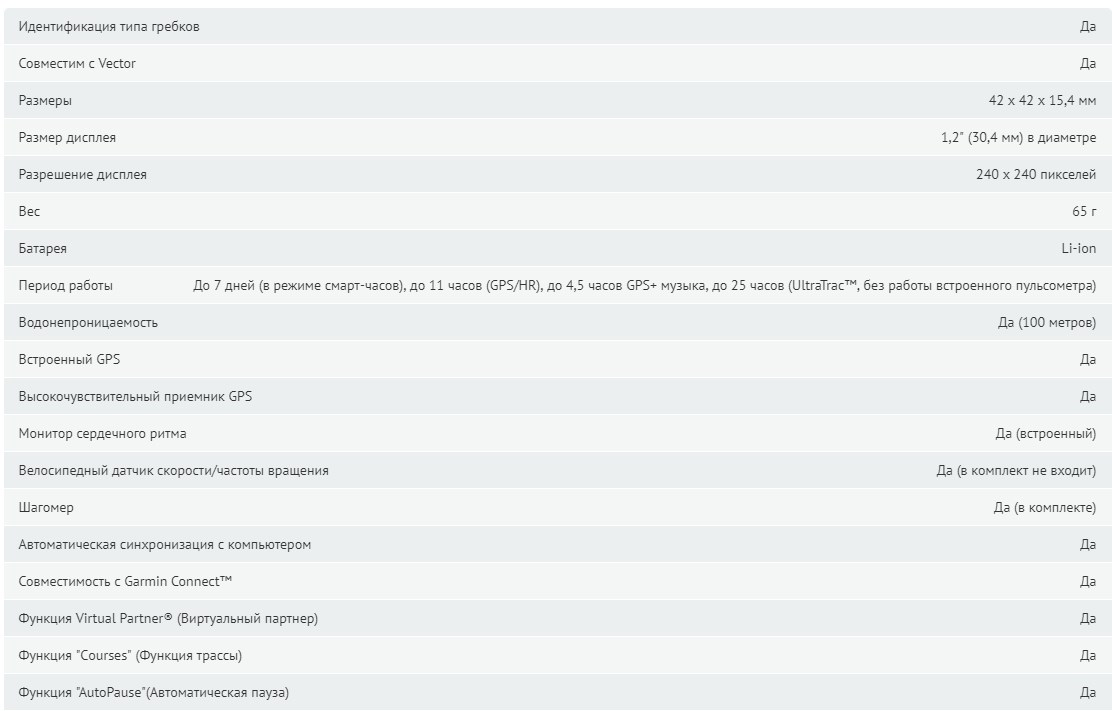Click the dimensions value 42 x 42 x 15,4 мм

(x=1042, y=101)
